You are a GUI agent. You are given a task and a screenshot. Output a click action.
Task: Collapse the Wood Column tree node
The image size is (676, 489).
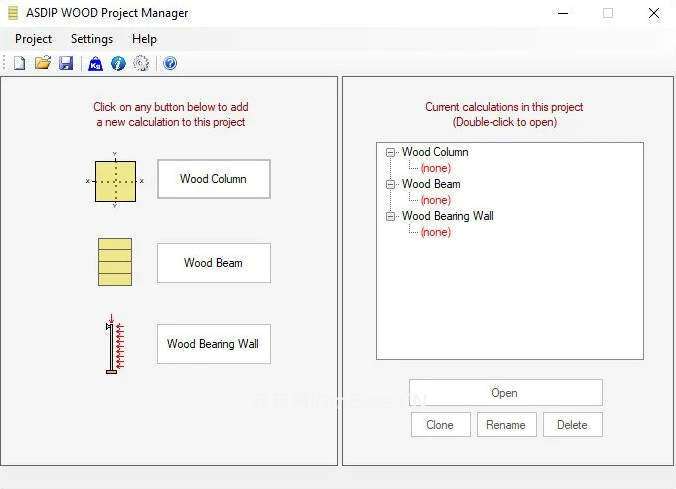coord(390,152)
